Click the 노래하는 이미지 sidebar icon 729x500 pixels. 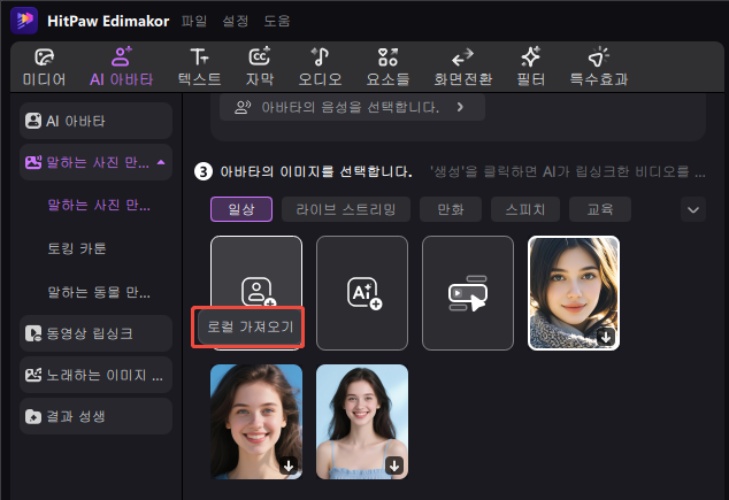[33, 374]
